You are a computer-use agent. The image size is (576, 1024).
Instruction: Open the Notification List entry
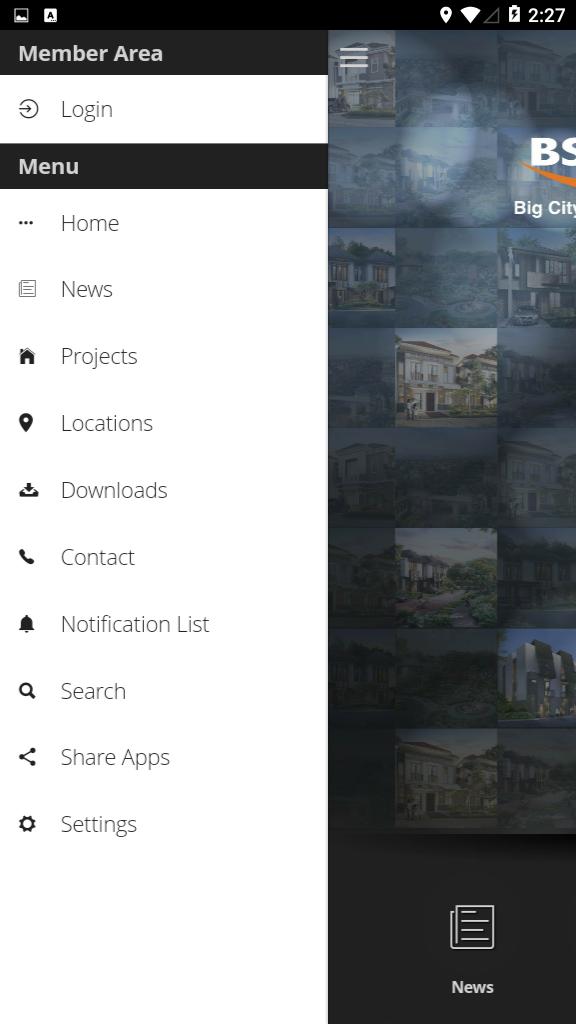[x=164, y=624]
